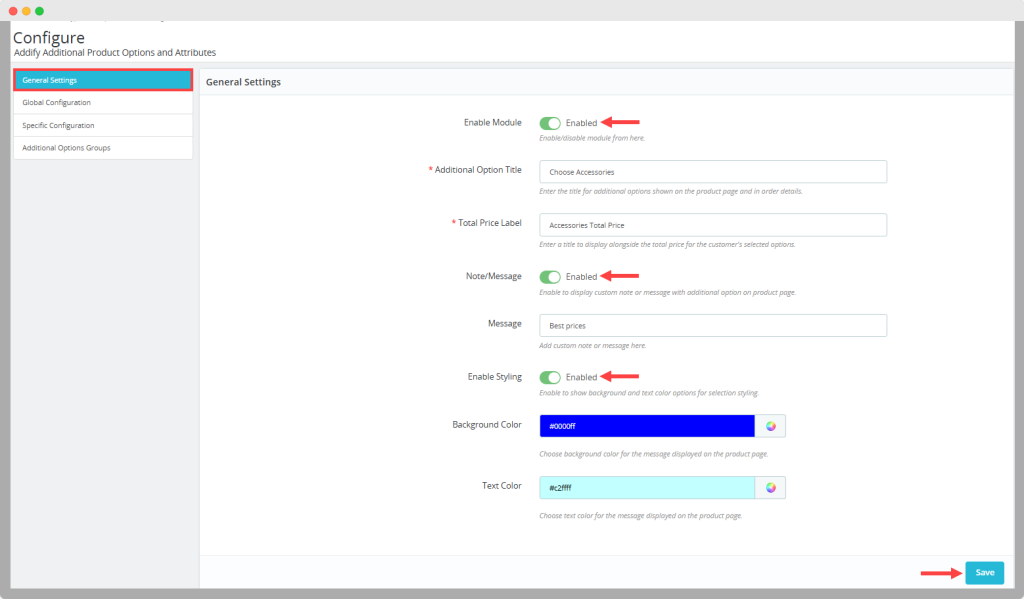This screenshot has width=1024, height=599.
Task: Click the red close window button
Action: coord(12,11)
